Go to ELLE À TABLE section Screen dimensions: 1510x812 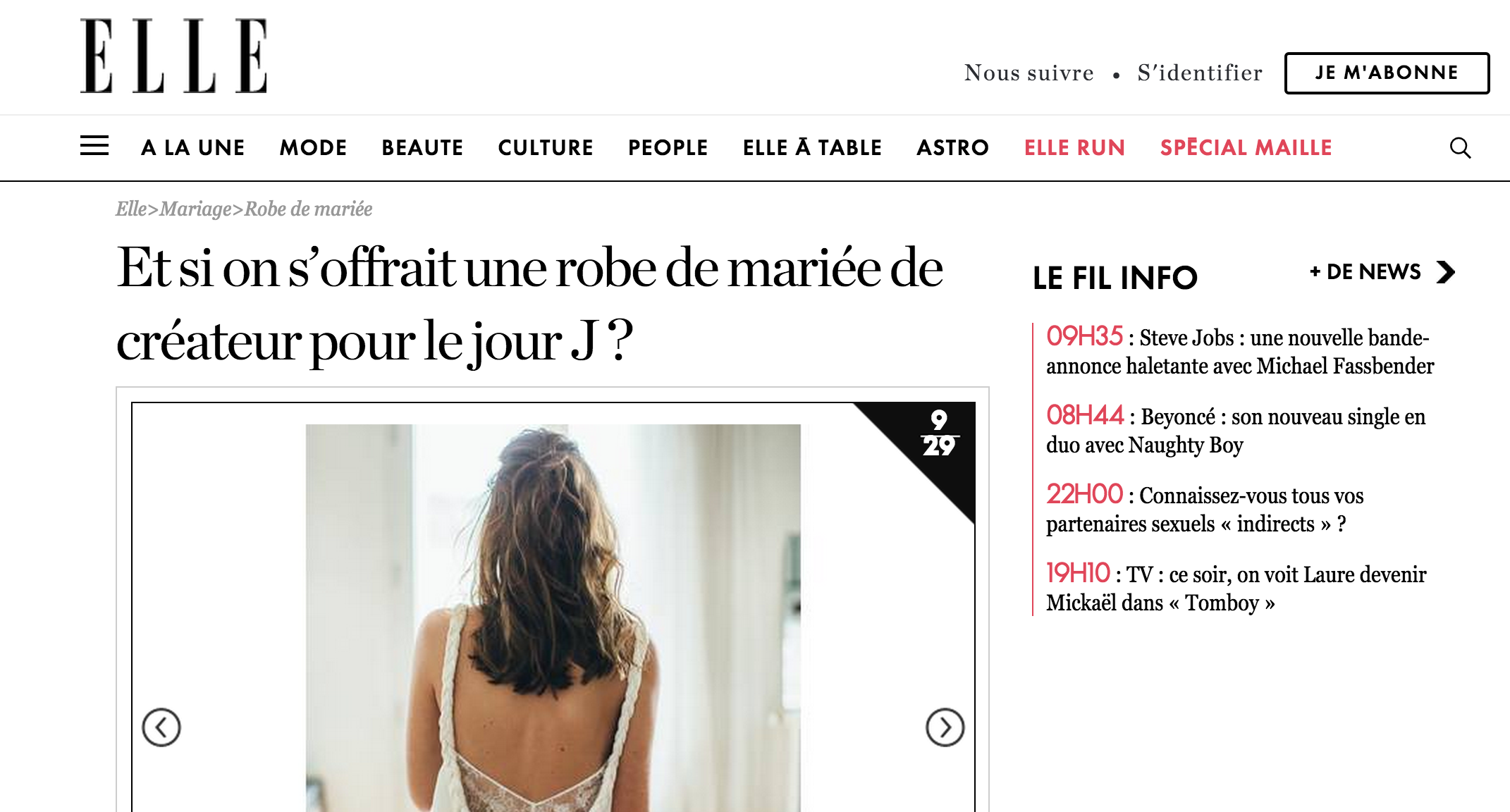[812, 147]
